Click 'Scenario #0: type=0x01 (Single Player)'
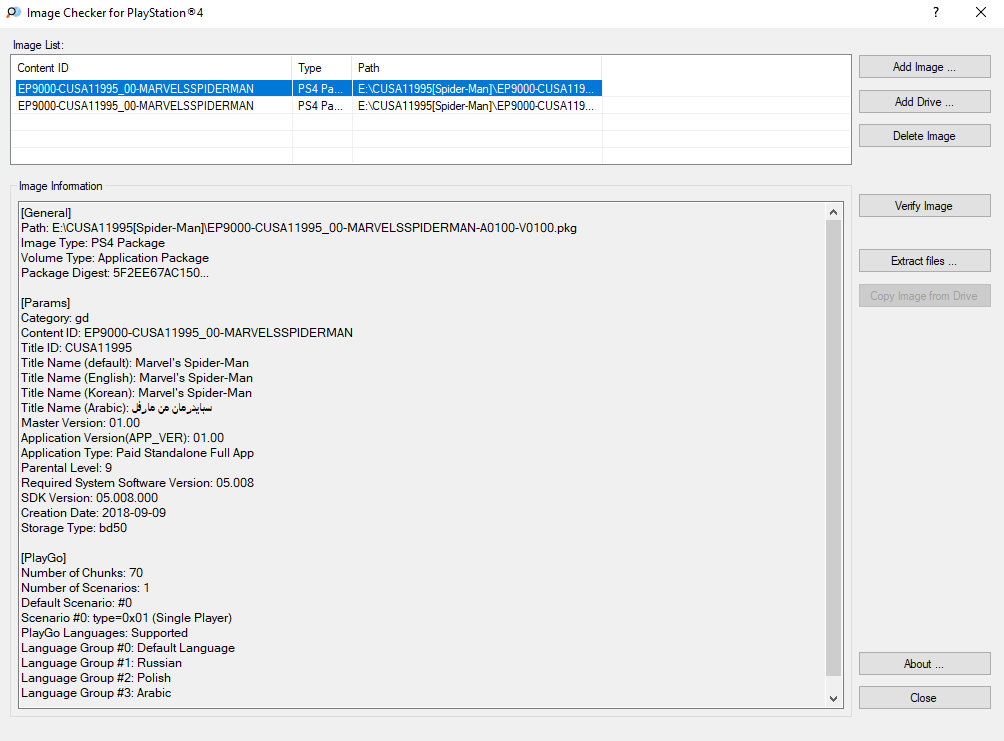 point(127,618)
